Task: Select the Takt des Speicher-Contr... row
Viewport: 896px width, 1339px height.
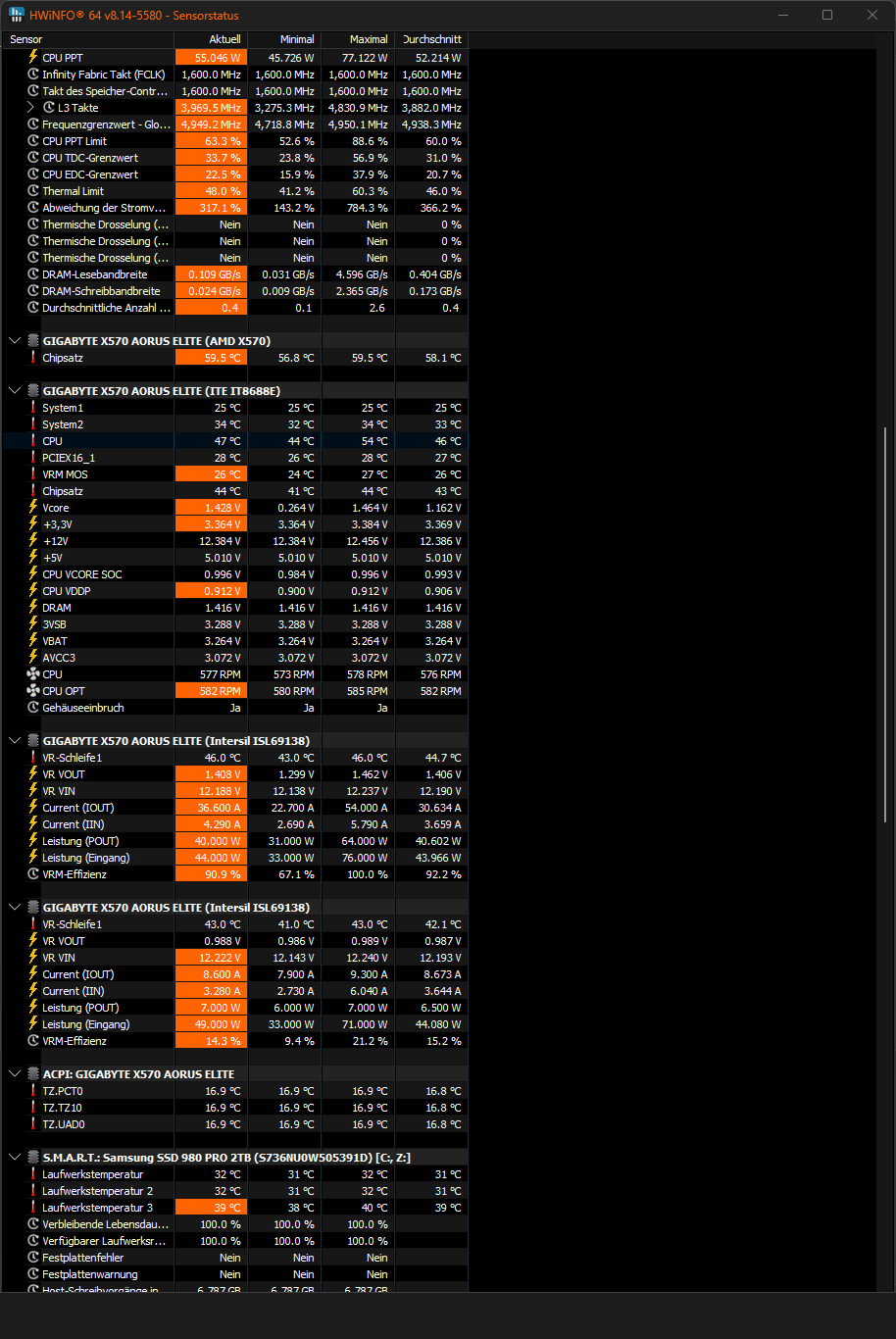Action: [x=235, y=91]
